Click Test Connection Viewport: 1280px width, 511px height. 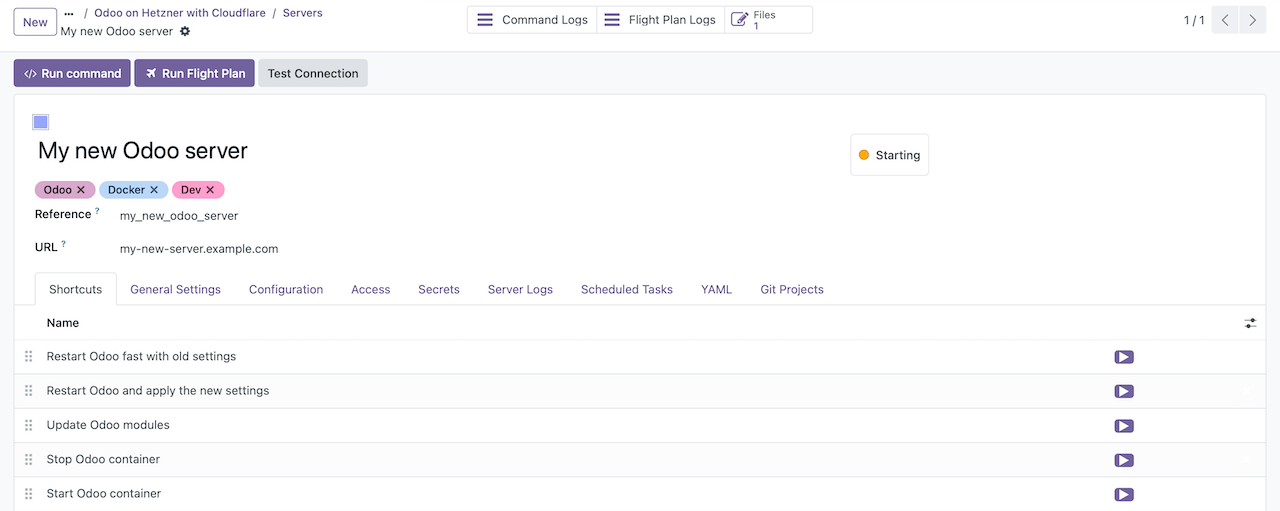point(313,73)
